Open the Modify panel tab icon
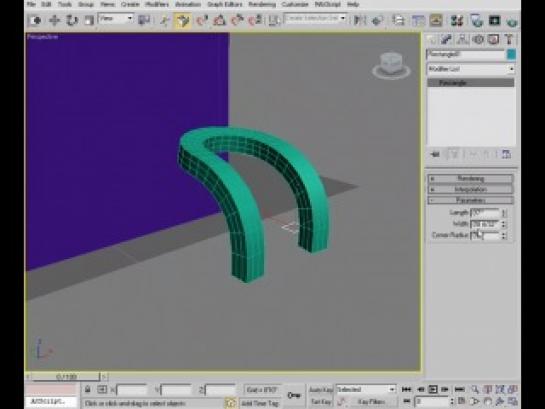The height and width of the screenshot is (409, 545). coord(447,40)
